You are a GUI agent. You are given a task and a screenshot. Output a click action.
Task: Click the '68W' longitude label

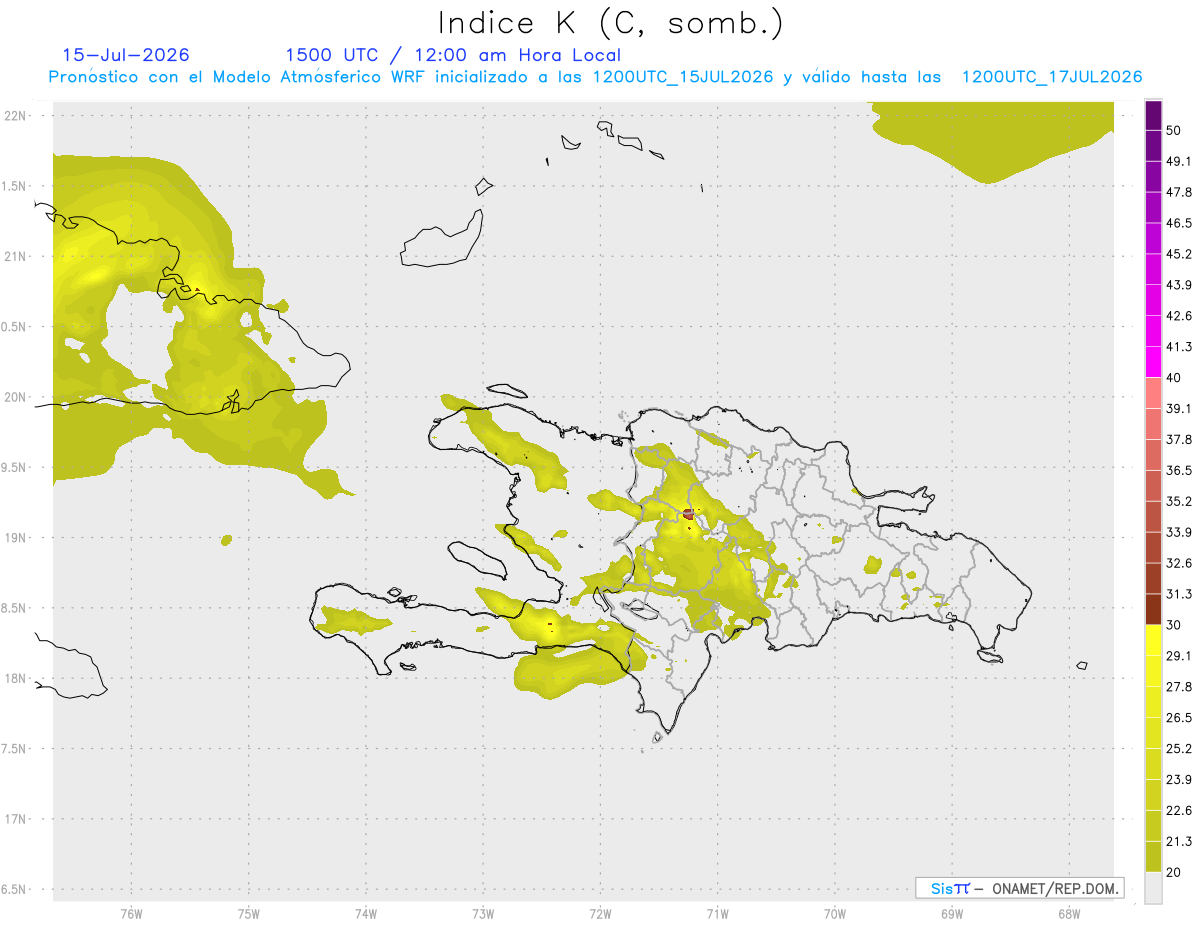[x=1069, y=914]
